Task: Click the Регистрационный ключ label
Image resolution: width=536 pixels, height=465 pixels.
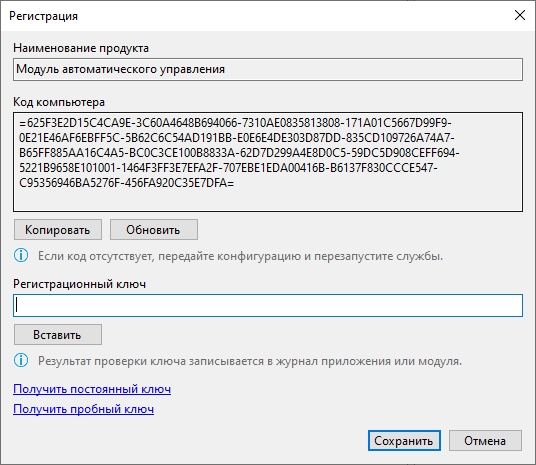Action: pos(79,284)
